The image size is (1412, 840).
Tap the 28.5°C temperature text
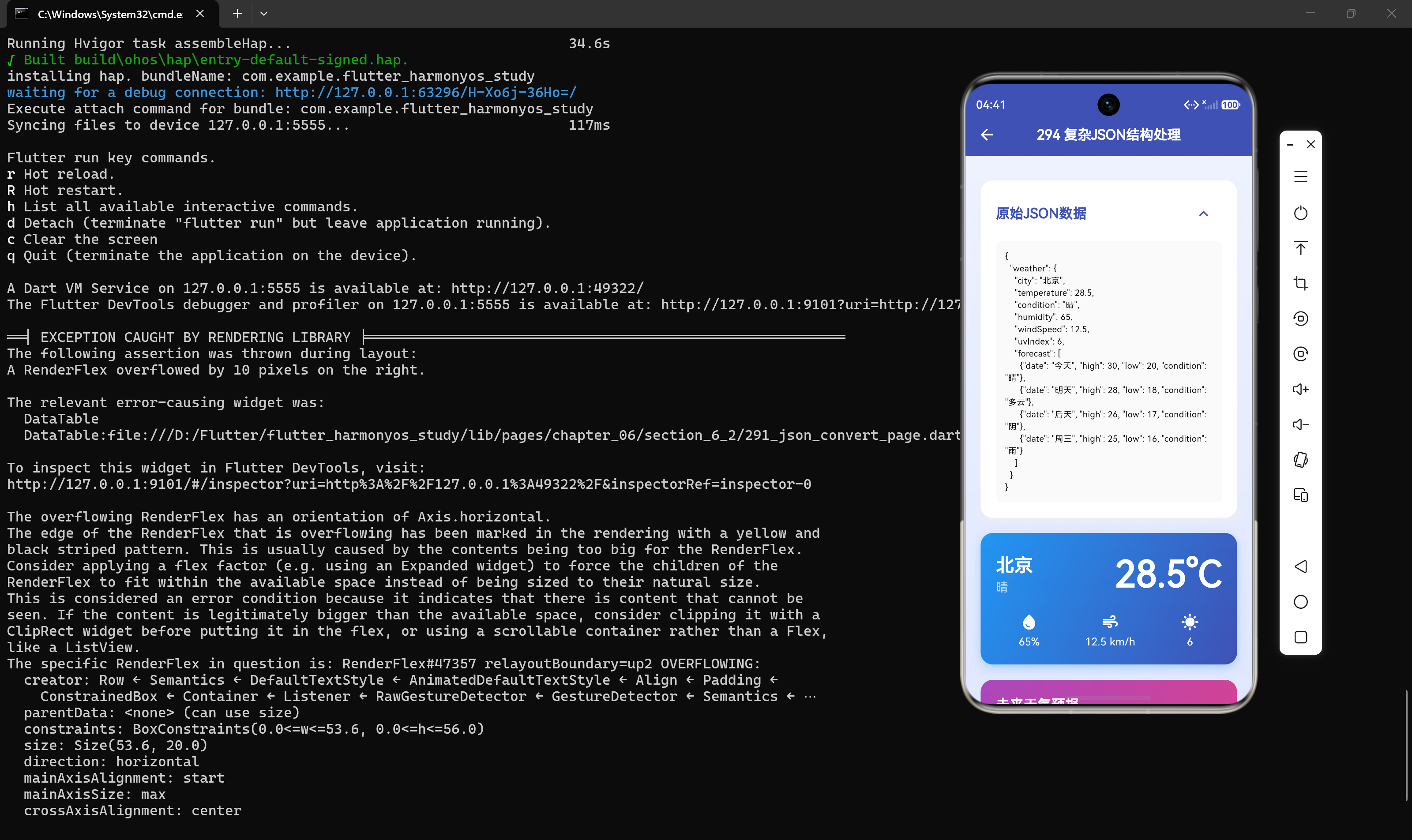pyautogui.click(x=1168, y=574)
